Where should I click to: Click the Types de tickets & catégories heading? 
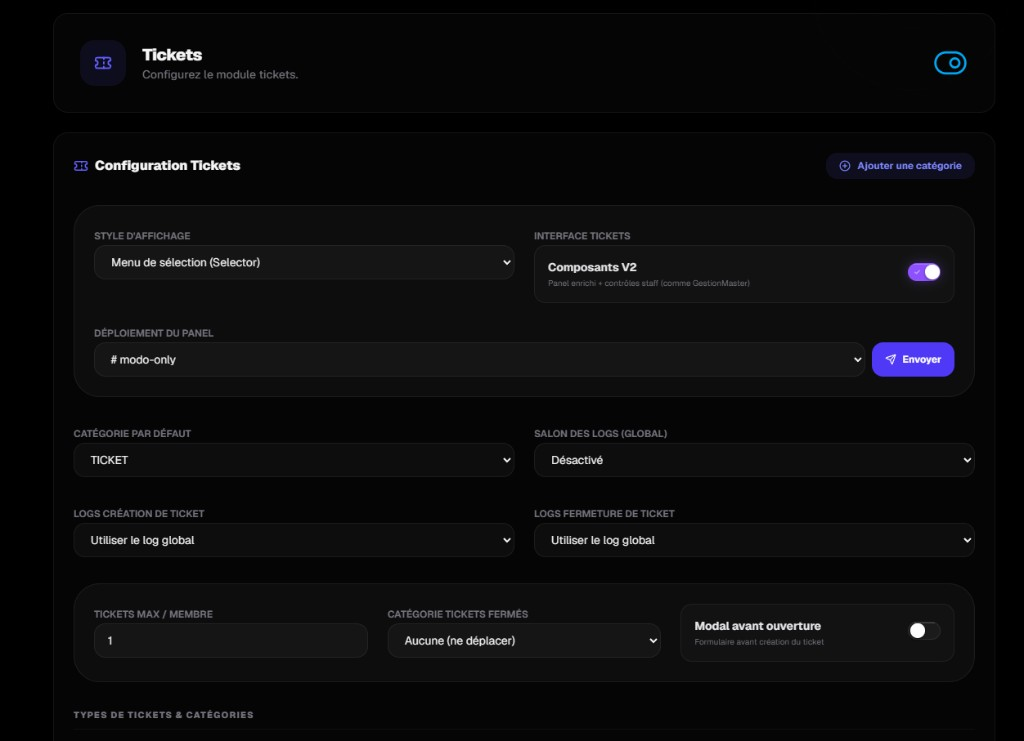pos(163,715)
